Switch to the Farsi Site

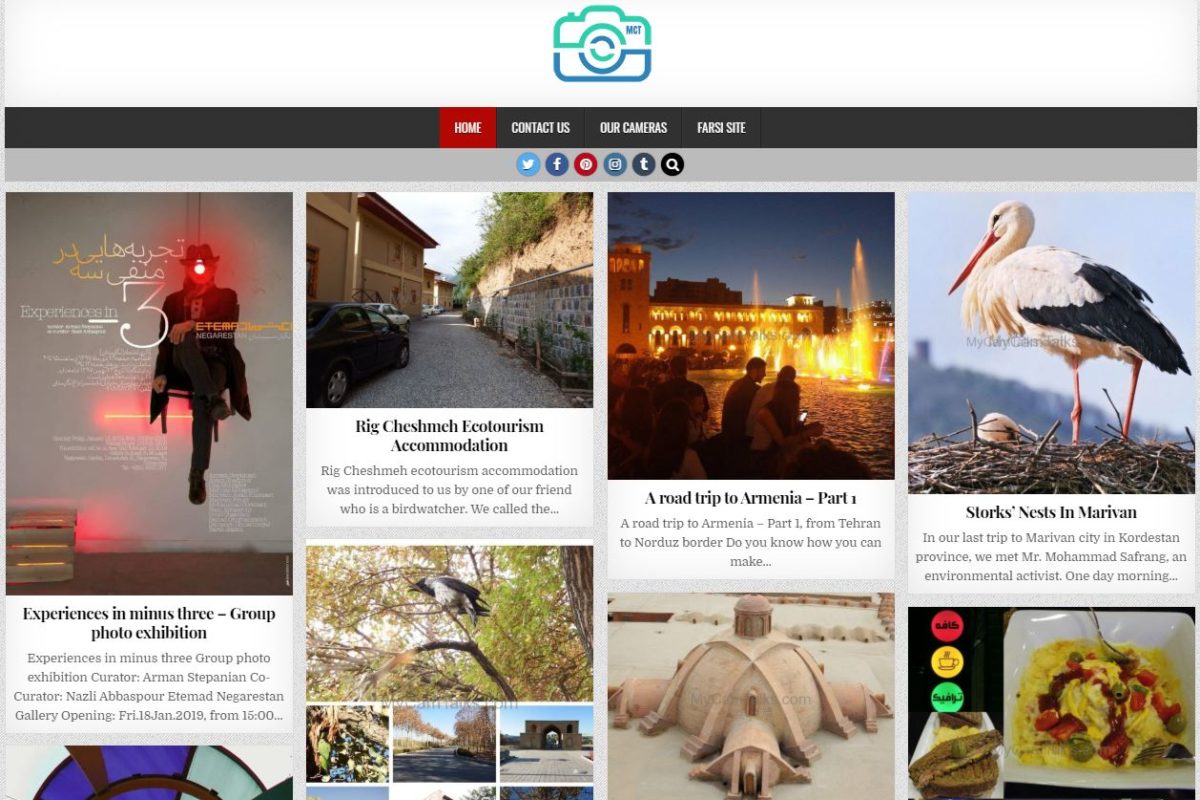tap(721, 128)
